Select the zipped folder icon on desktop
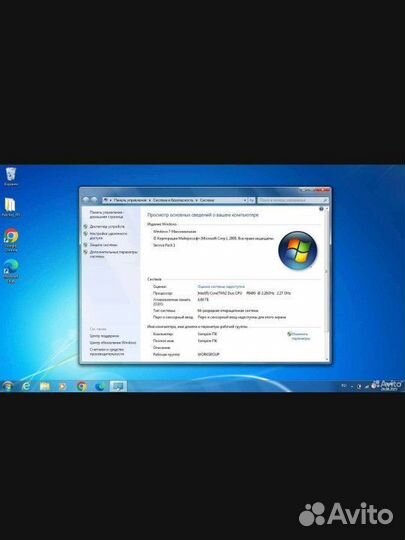Image resolution: width=405 pixels, height=540 pixels. click(x=11, y=207)
